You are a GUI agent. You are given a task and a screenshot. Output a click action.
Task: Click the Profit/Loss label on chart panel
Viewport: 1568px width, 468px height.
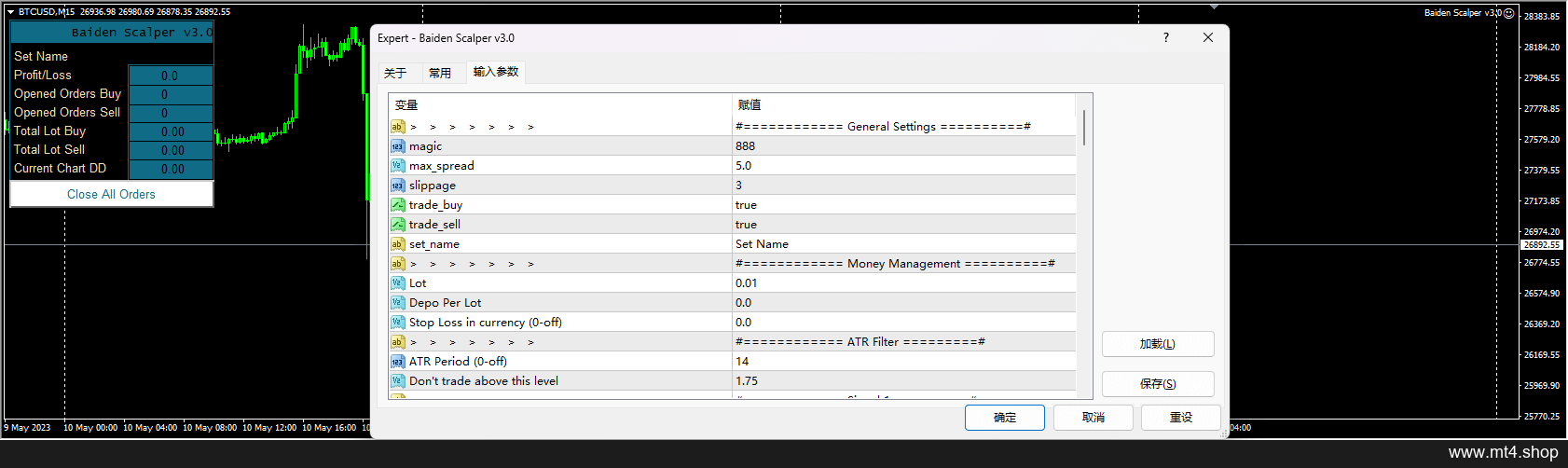click(x=43, y=76)
